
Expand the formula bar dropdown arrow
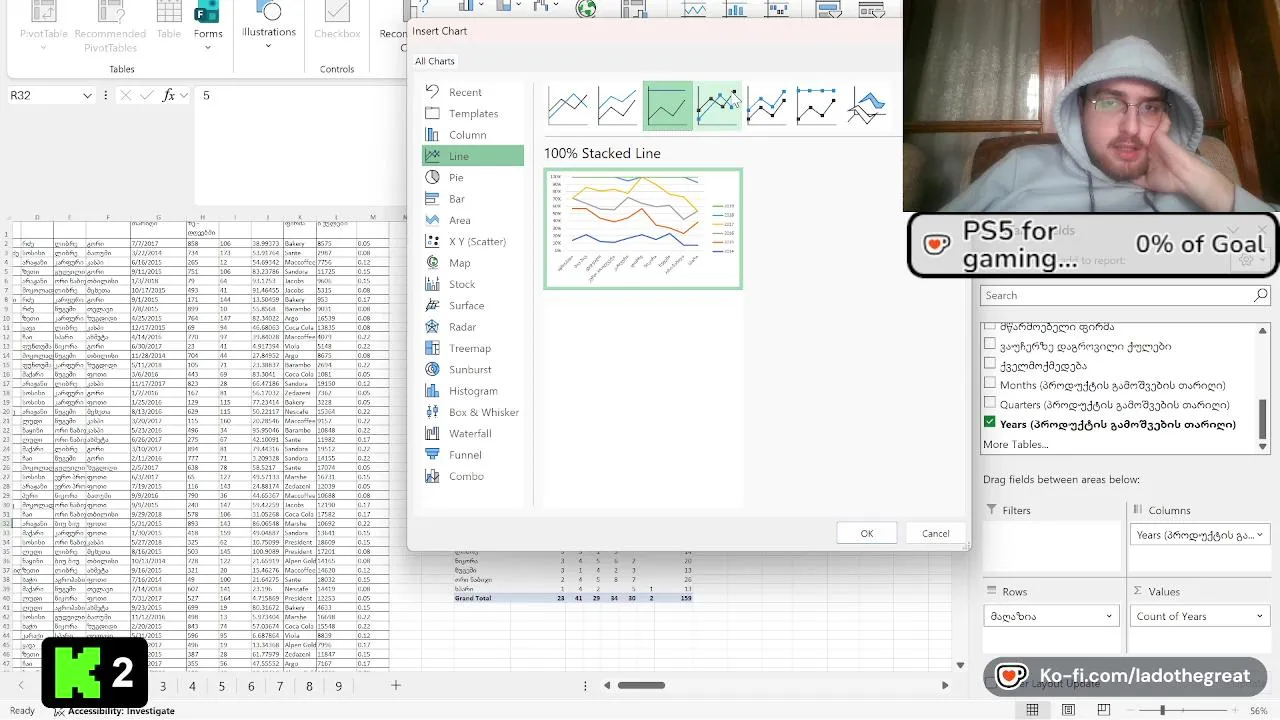tap(184, 95)
